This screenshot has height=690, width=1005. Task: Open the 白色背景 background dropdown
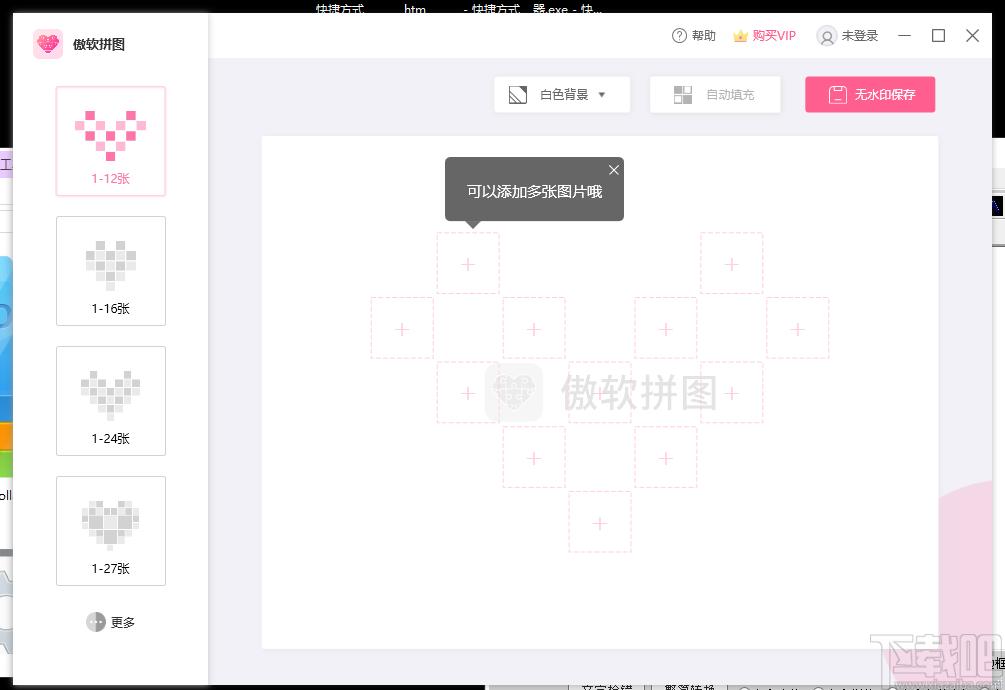562,95
